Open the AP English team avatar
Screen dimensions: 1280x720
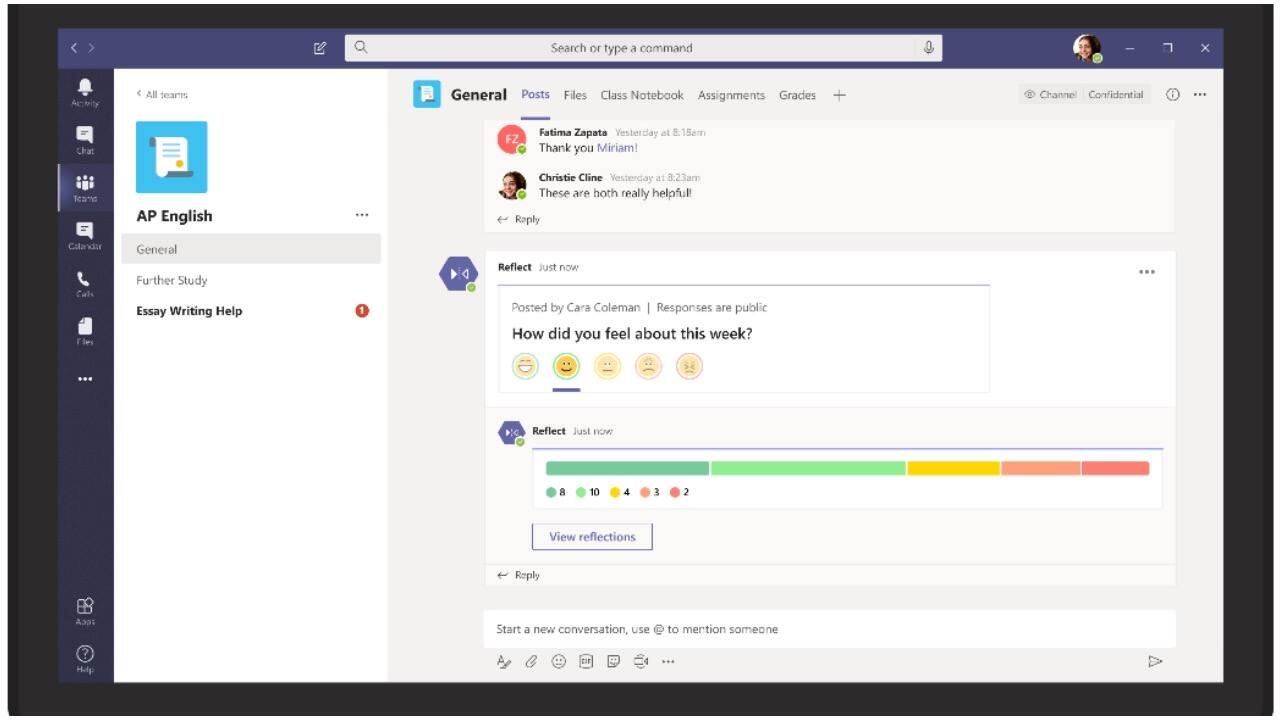171,157
